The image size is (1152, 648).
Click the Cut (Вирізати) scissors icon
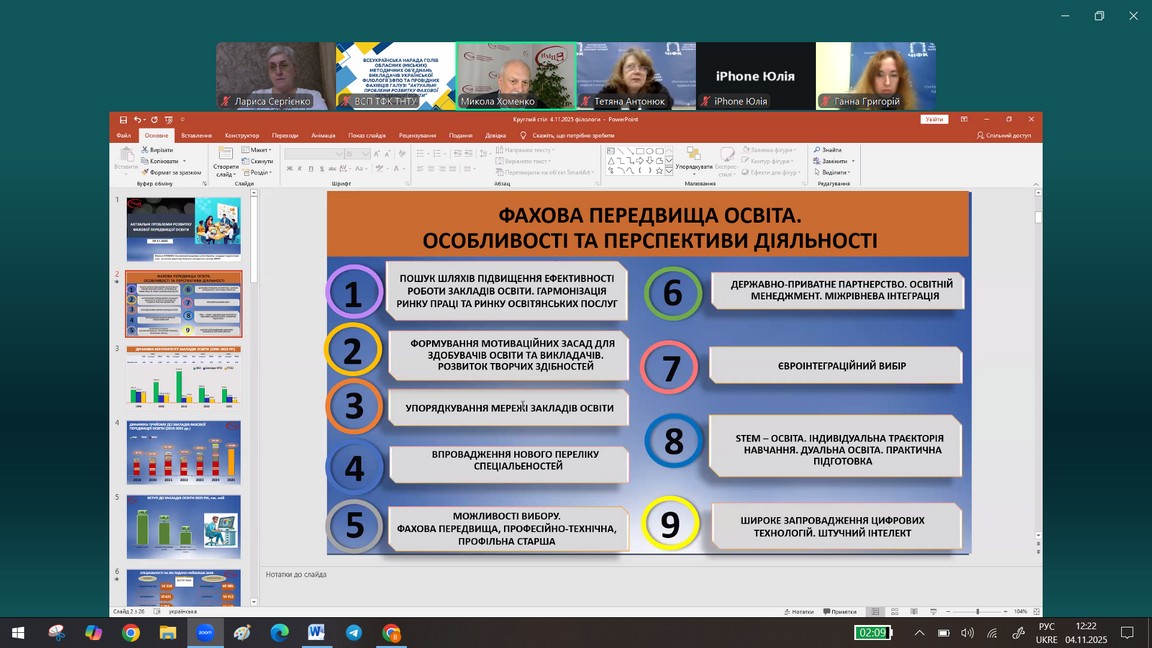(145, 150)
